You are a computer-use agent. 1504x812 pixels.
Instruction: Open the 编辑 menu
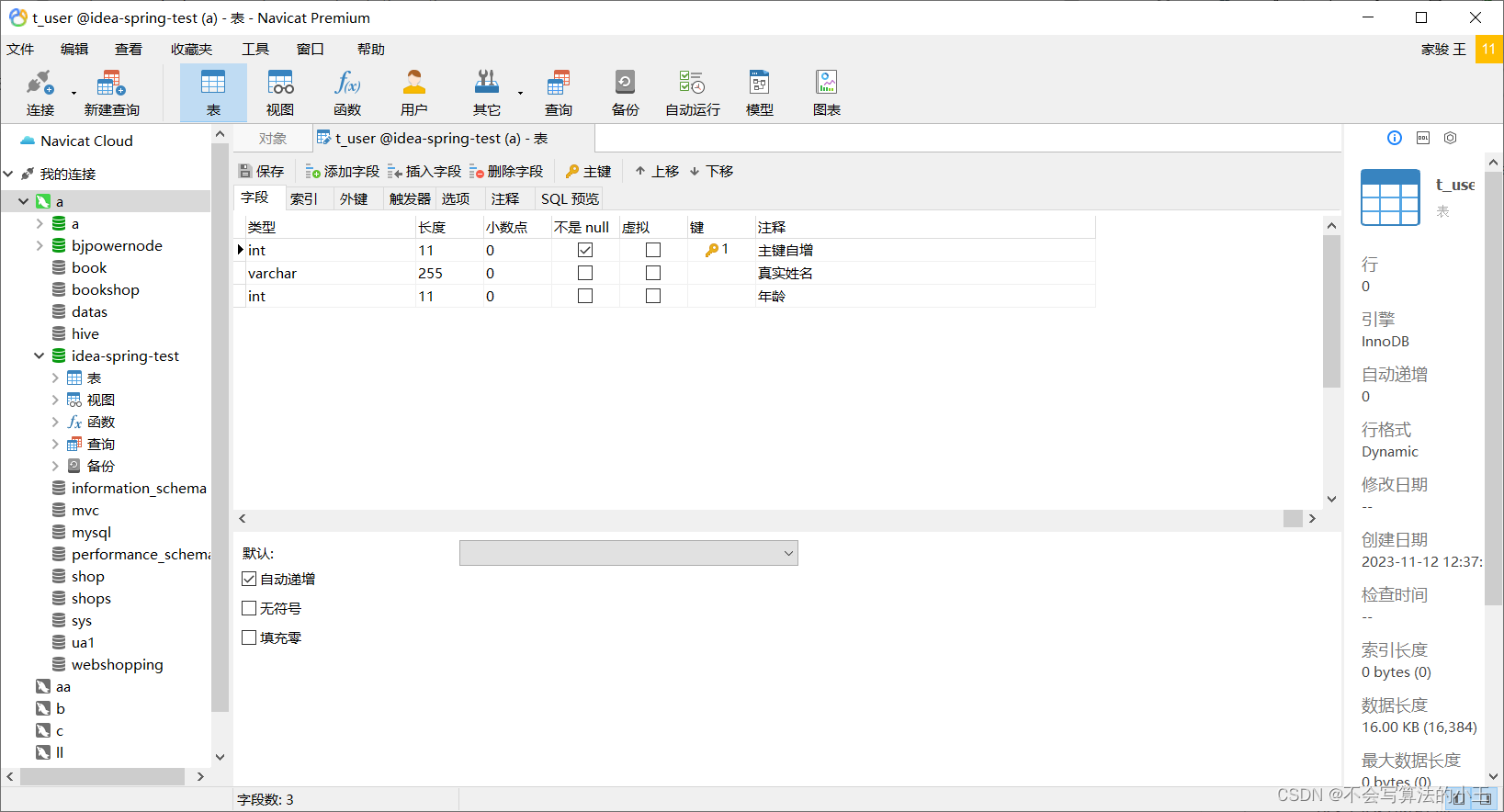pos(74,50)
